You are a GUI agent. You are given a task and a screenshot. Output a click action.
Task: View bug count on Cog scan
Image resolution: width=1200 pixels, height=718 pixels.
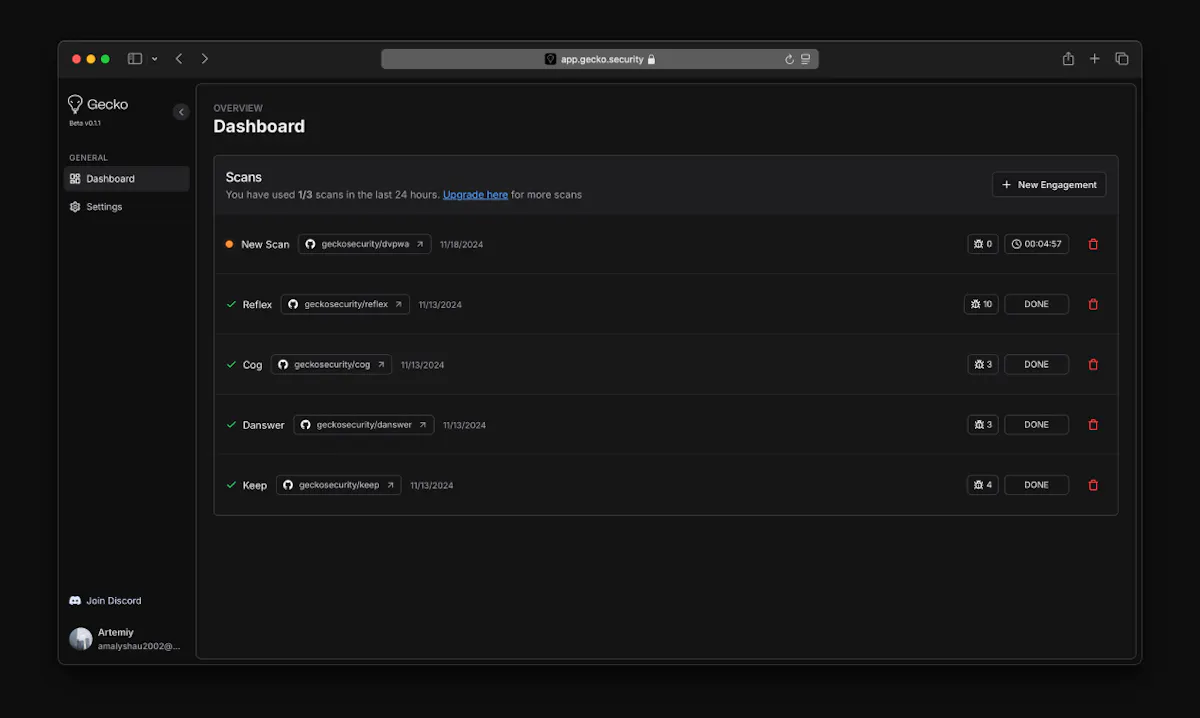click(983, 364)
